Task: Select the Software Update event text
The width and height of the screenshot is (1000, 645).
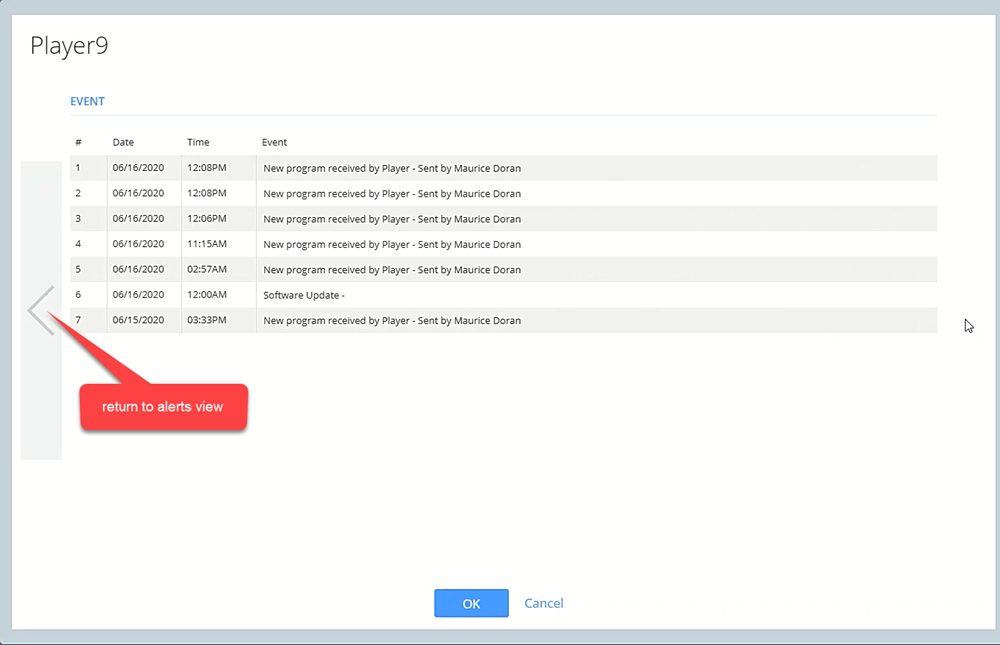Action: 303,295
